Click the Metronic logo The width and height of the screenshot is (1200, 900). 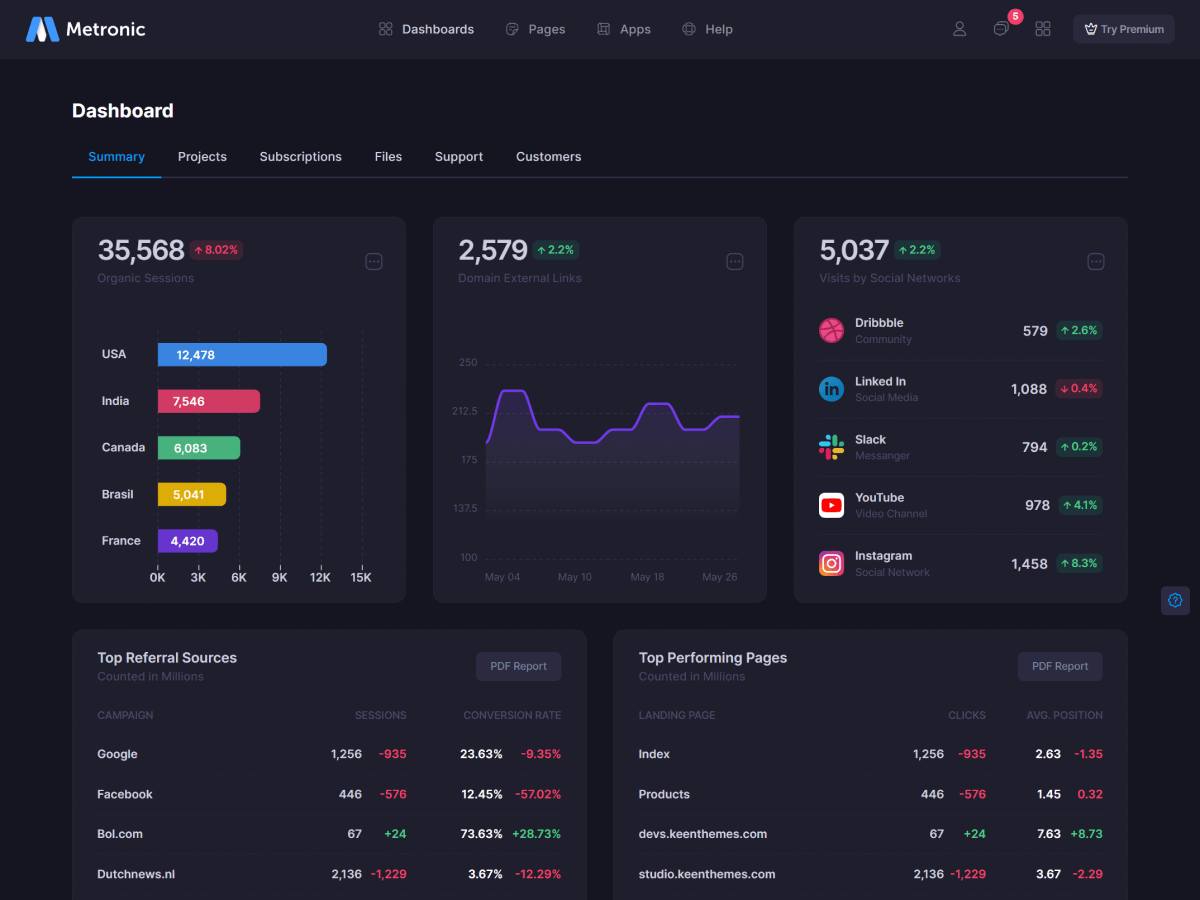tap(85, 29)
